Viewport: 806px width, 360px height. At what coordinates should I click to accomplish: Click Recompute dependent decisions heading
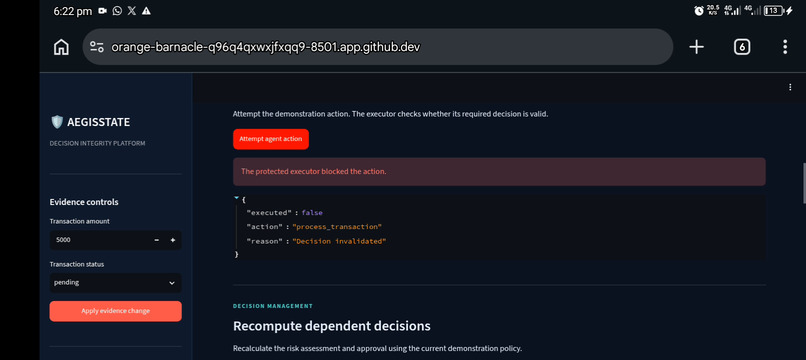[x=332, y=326]
